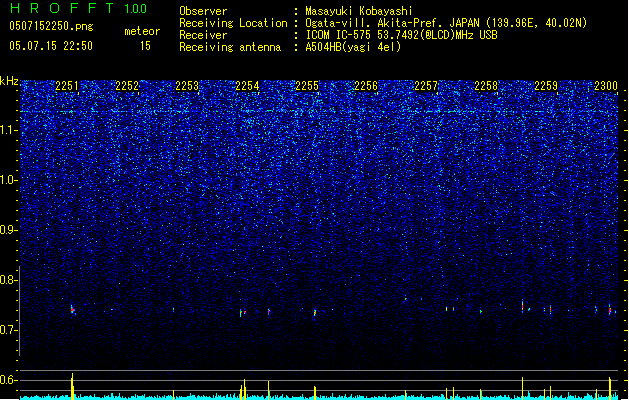Viewport: 629px width, 400px height.
Task: Click the 2252 time marker
Action: click(x=127, y=86)
